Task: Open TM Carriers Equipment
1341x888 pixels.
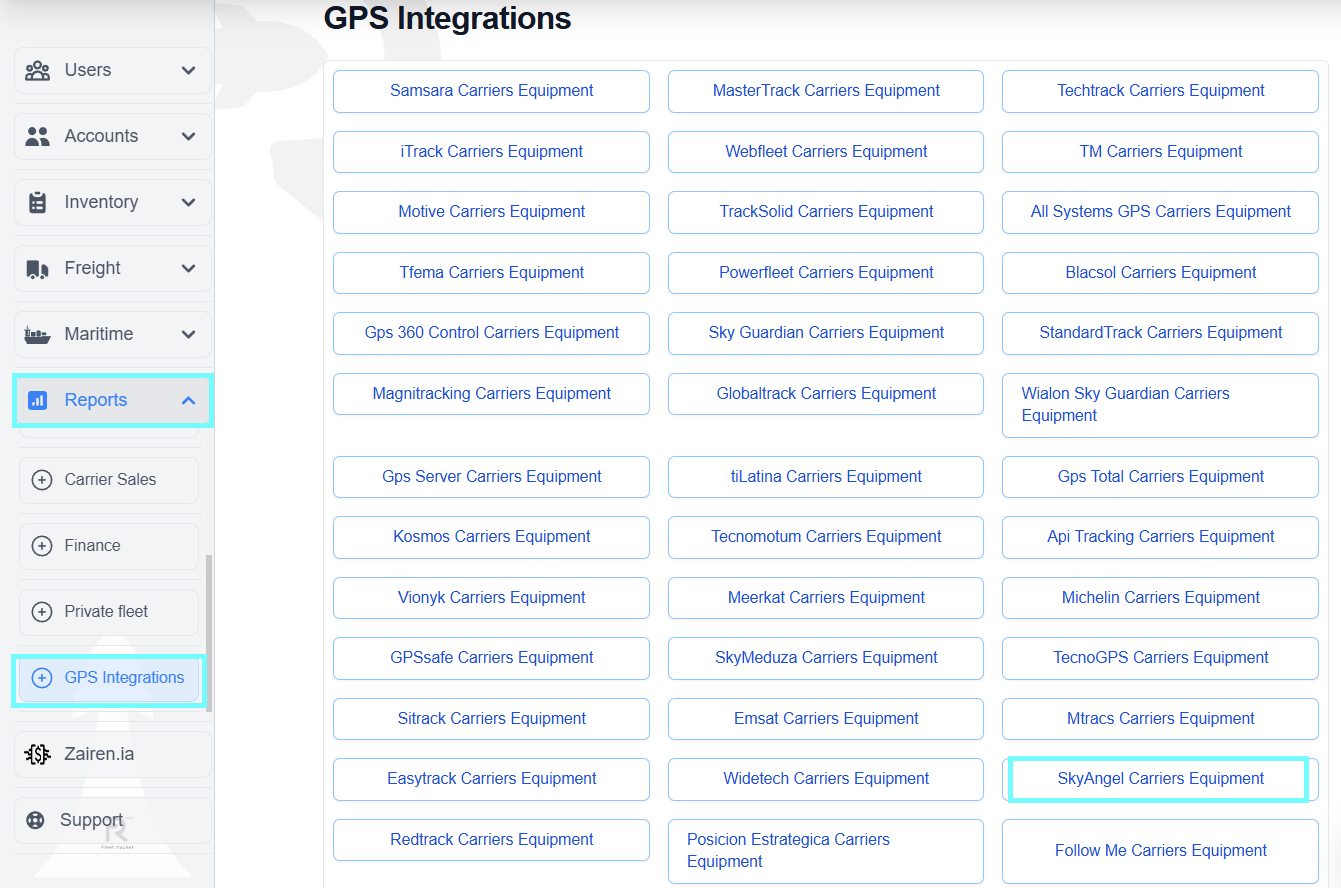Action: 1160,152
